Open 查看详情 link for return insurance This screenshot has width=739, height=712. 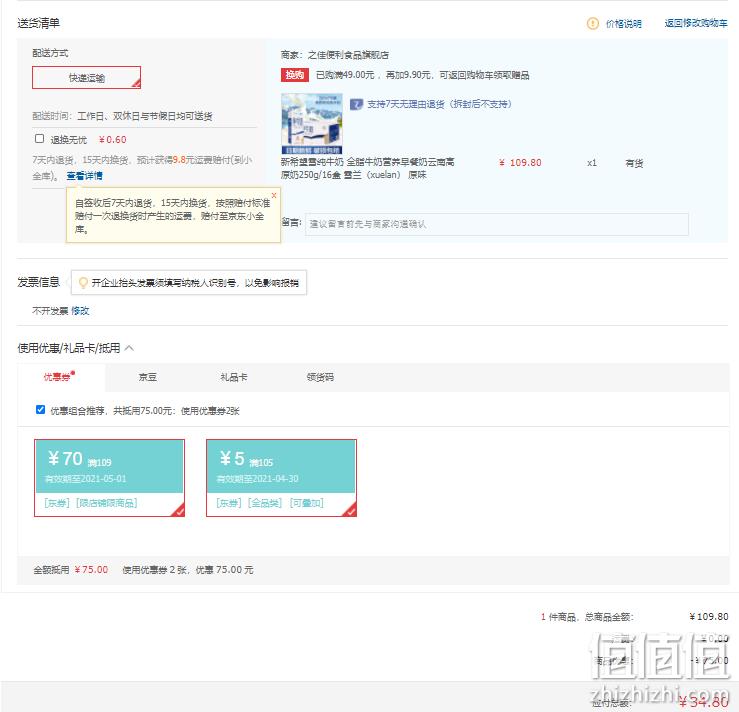[x=84, y=176]
